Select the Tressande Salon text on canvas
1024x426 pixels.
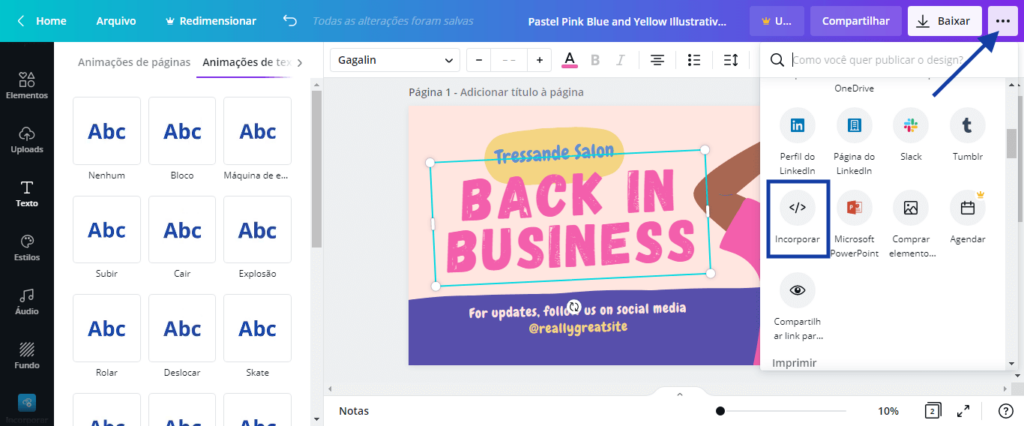[554, 154]
